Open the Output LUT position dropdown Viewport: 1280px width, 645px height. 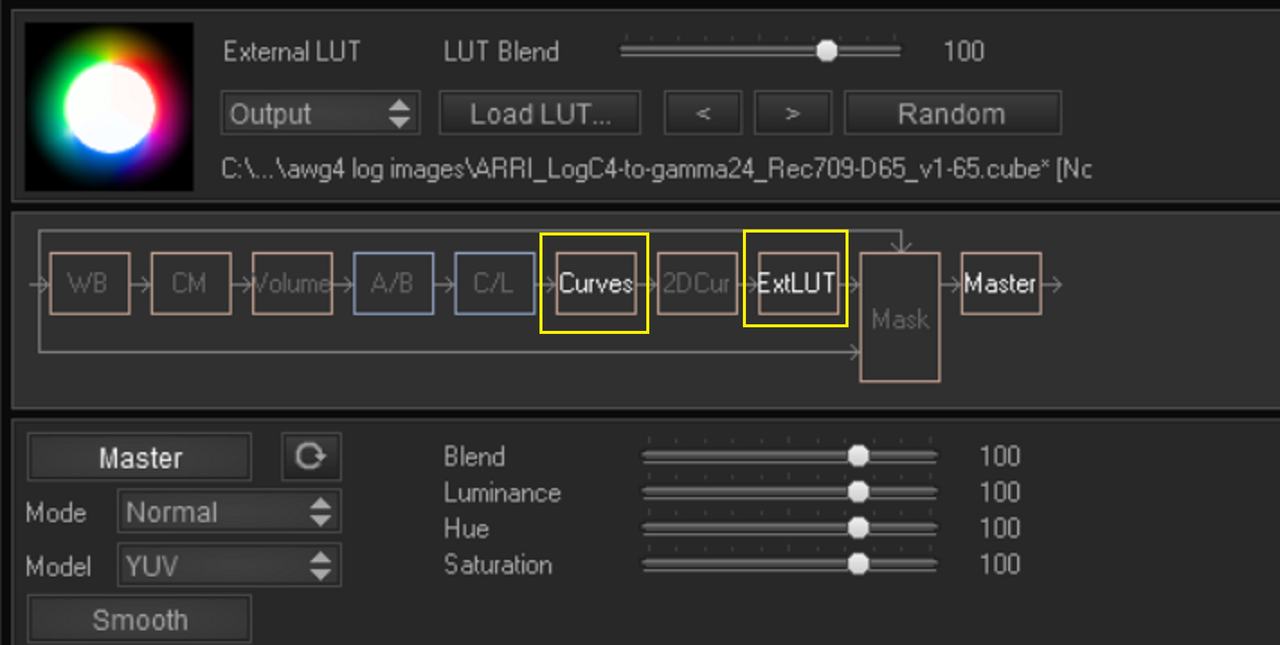pos(321,113)
